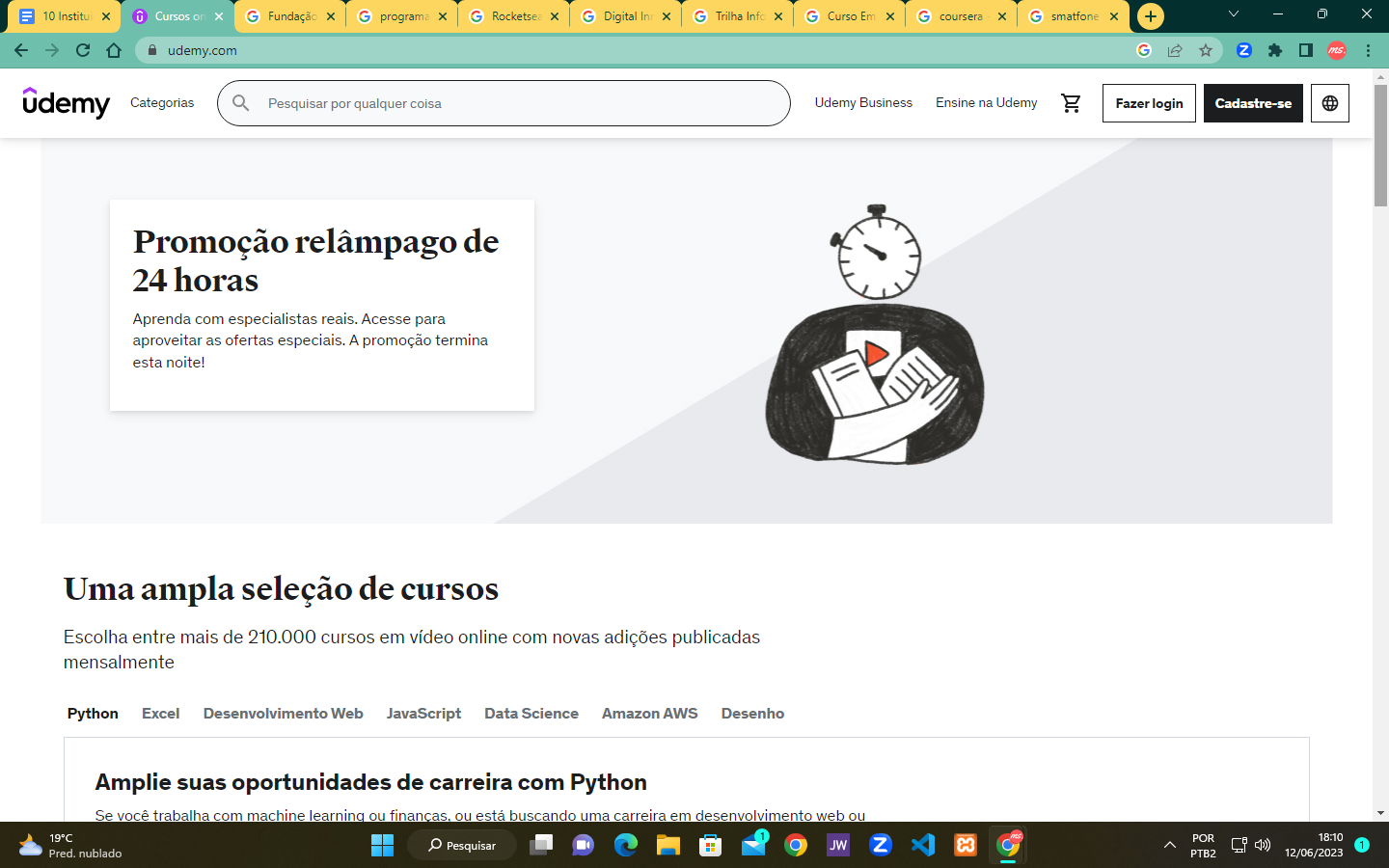Open XAMPP from taskbar
Viewport: 1389px width, 868px height.
[x=966, y=845]
